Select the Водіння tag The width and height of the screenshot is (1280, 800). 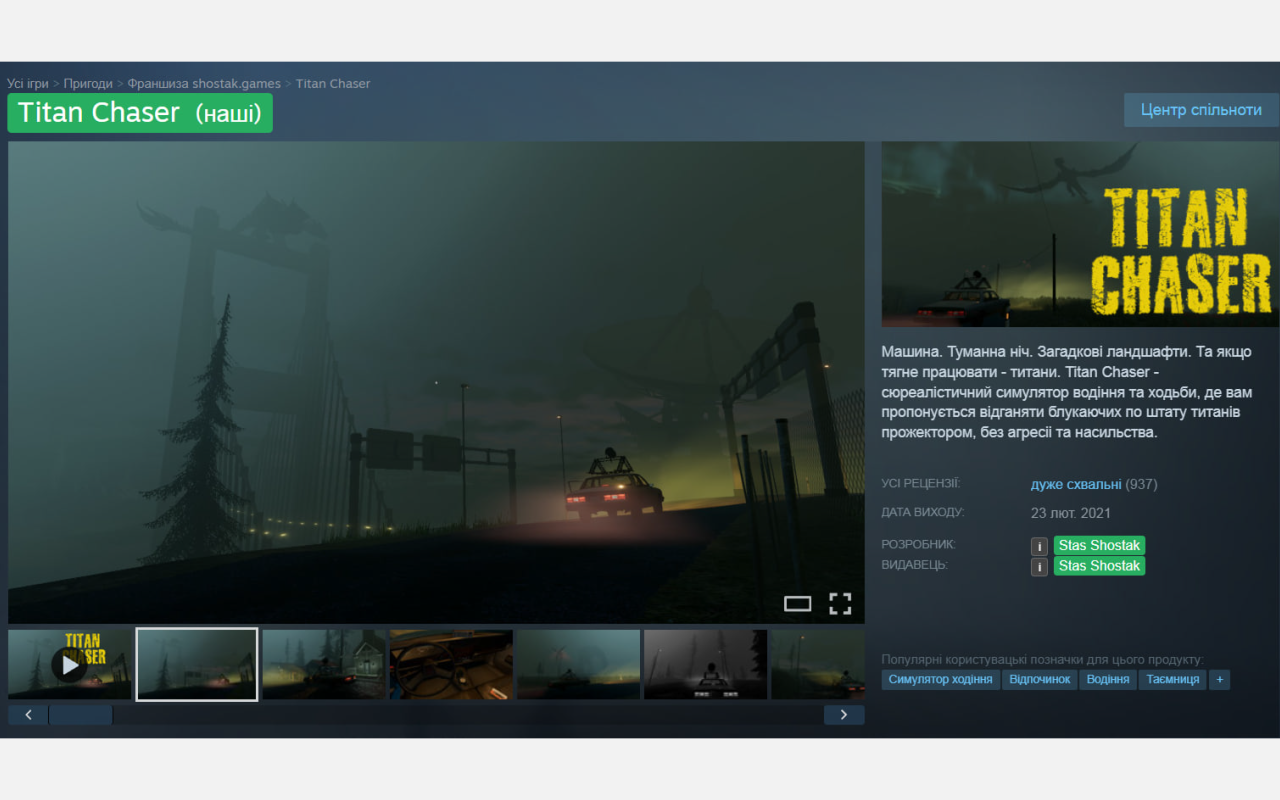1108,680
